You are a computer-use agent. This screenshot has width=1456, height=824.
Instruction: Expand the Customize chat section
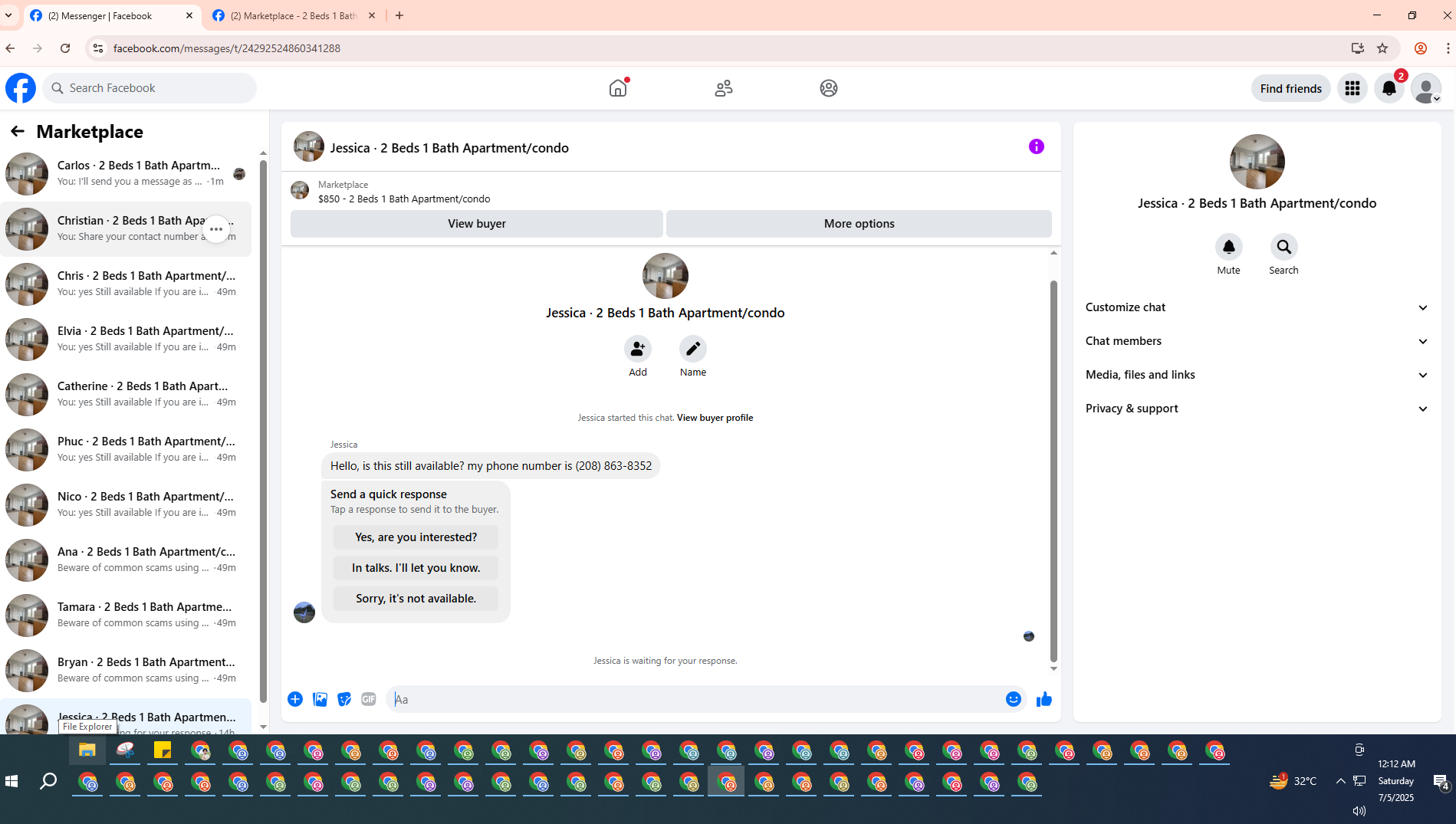1257,307
